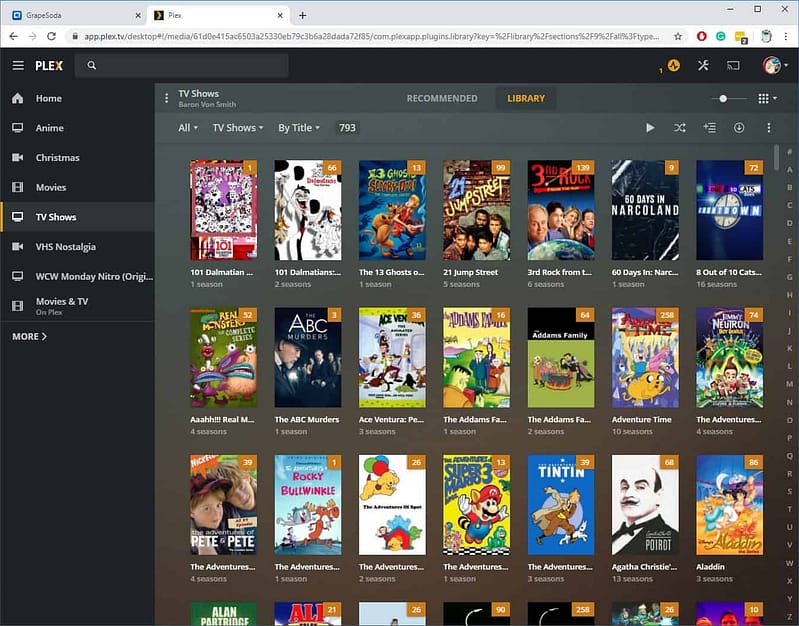Open a new browser tab
The image size is (799, 626).
pos(302,15)
